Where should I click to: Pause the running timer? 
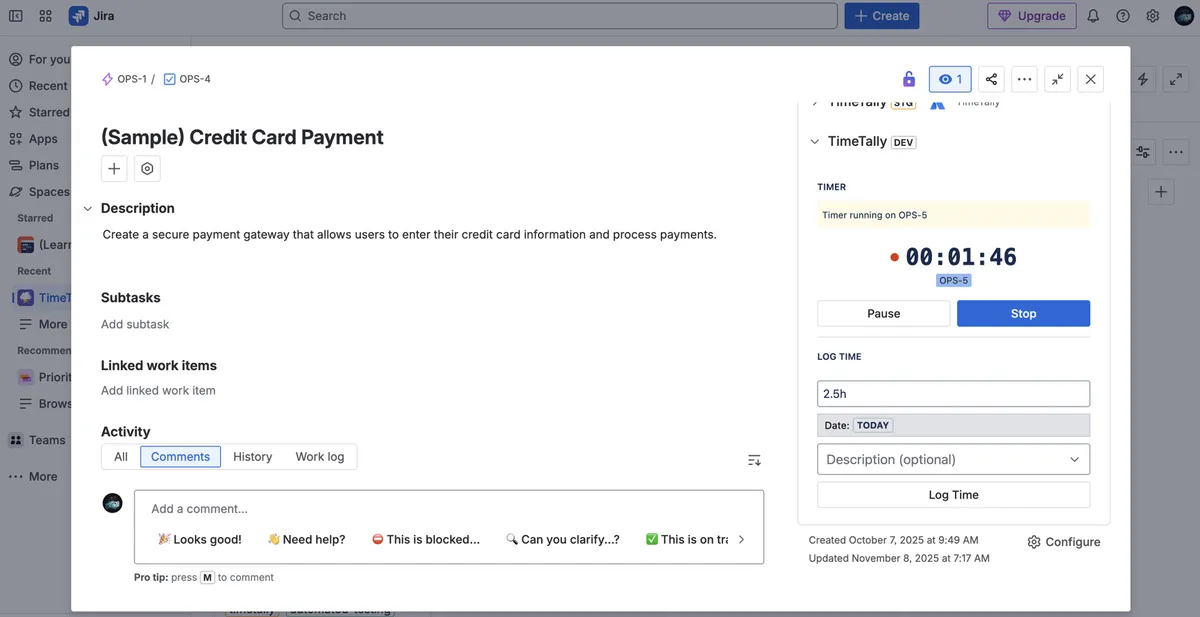point(884,313)
